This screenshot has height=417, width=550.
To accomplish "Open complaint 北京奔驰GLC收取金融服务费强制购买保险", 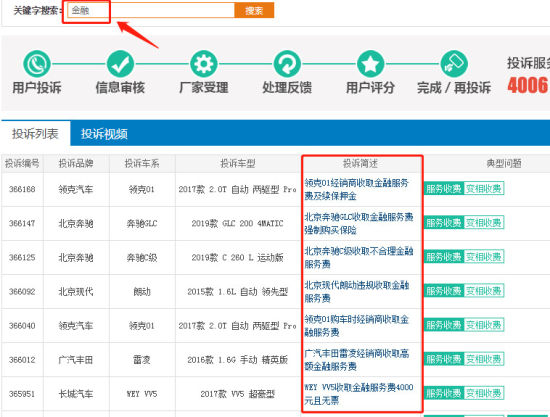I will (x=359, y=223).
